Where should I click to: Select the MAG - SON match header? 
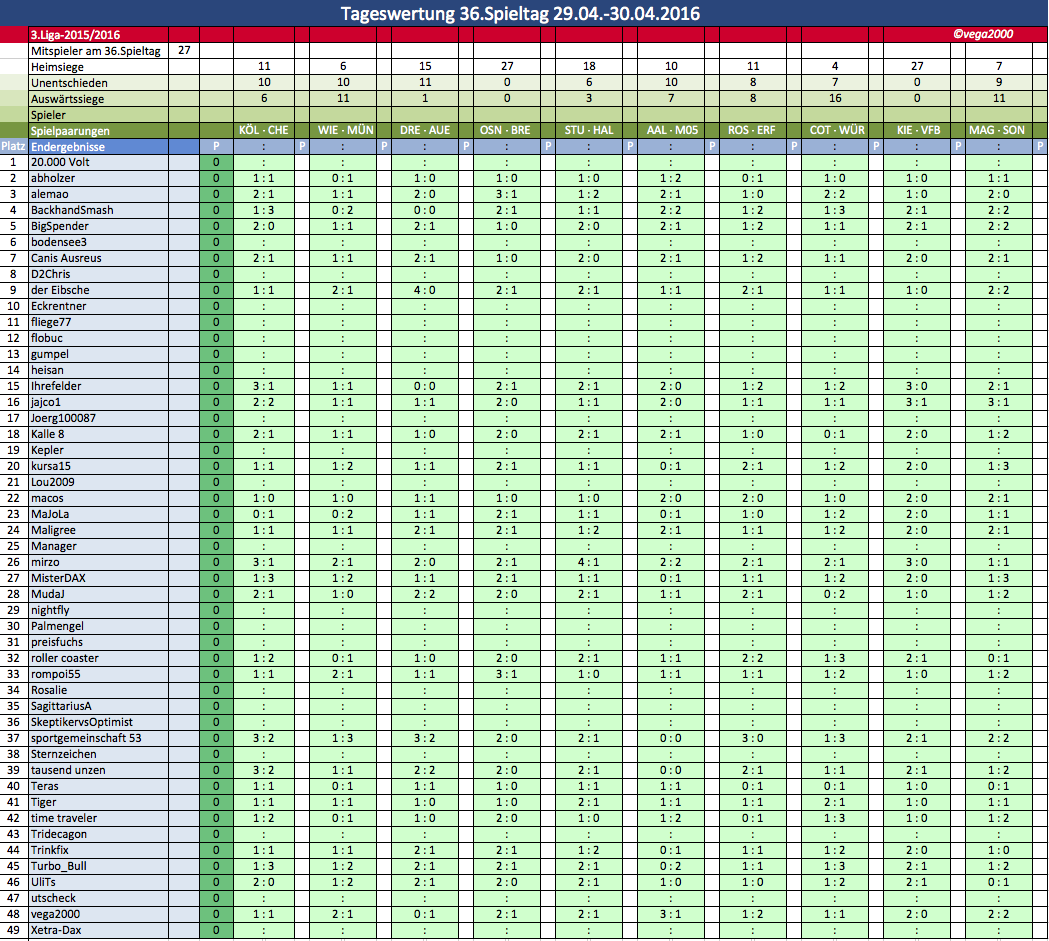click(x=999, y=130)
